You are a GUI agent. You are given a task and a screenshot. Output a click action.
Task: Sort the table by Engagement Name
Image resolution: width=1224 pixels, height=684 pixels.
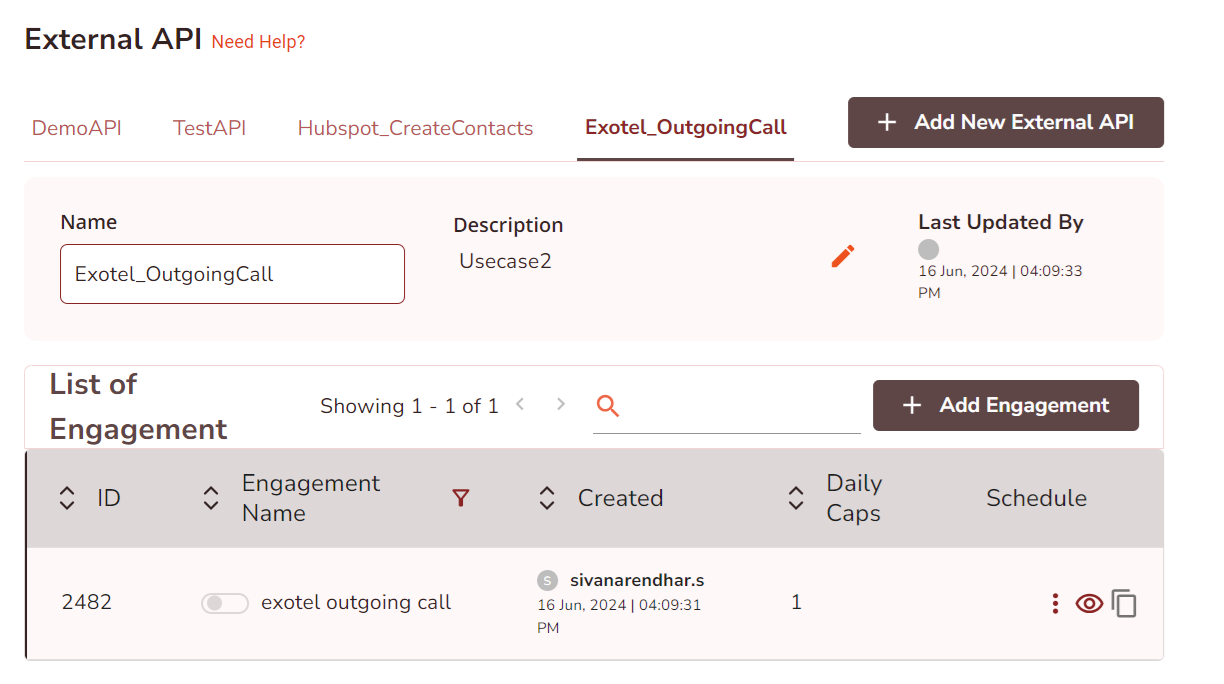211,498
